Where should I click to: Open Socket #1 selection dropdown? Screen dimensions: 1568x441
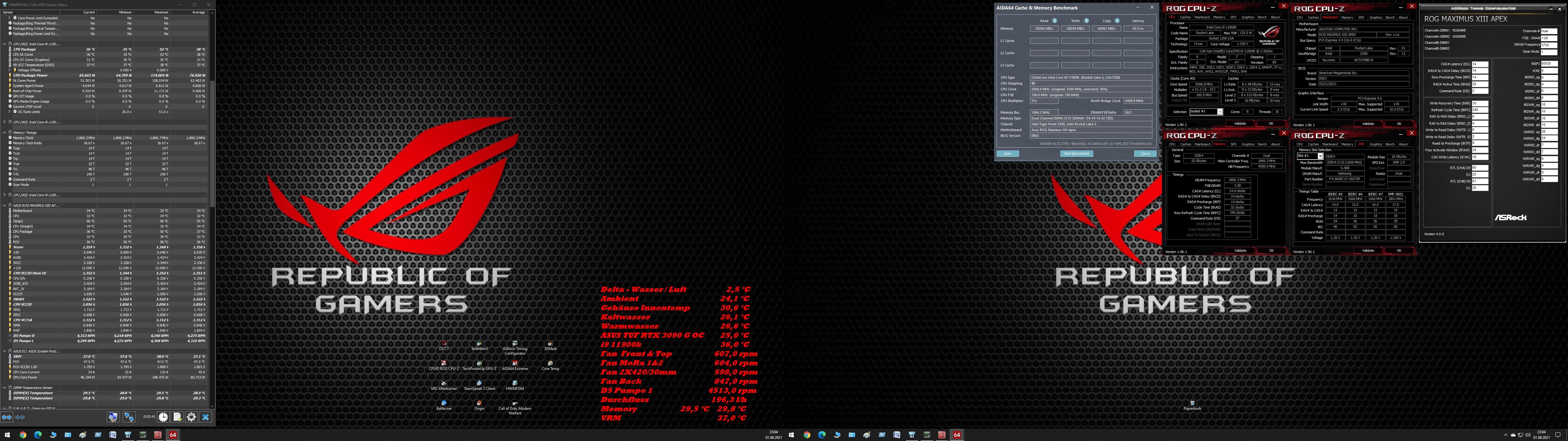pos(1220,112)
